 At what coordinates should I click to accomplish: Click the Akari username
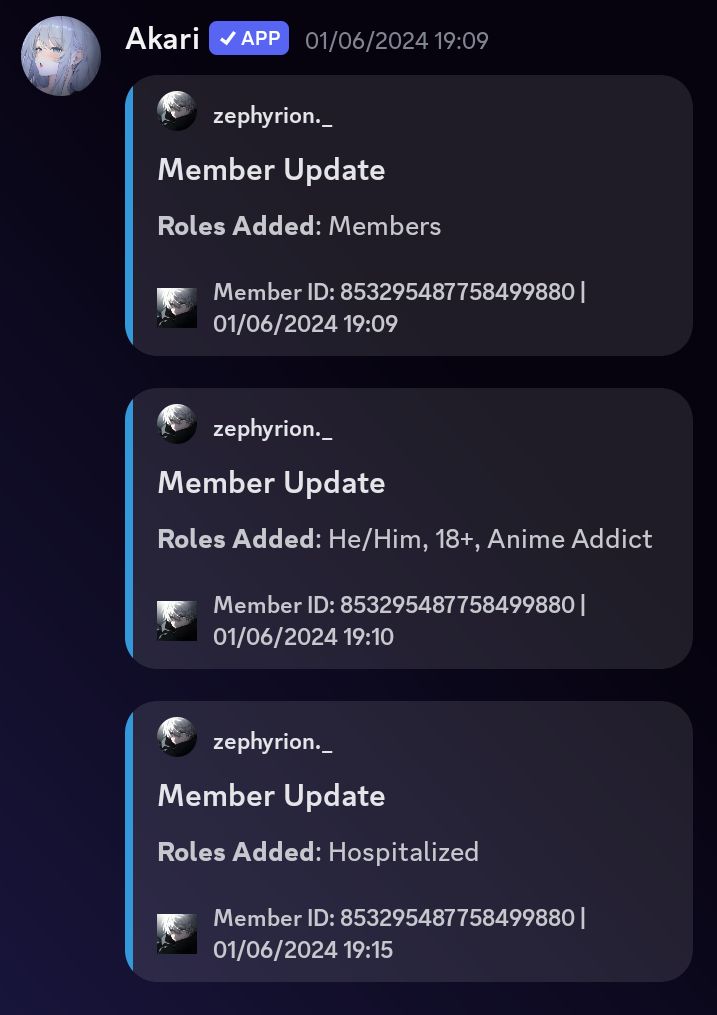(162, 39)
